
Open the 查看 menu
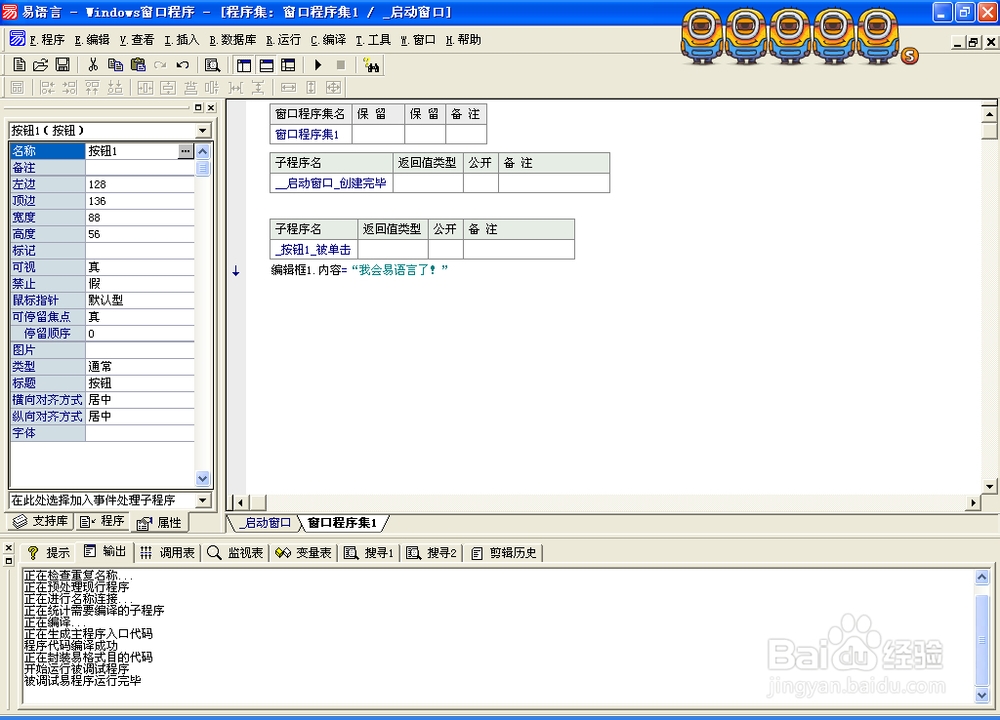pos(136,40)
